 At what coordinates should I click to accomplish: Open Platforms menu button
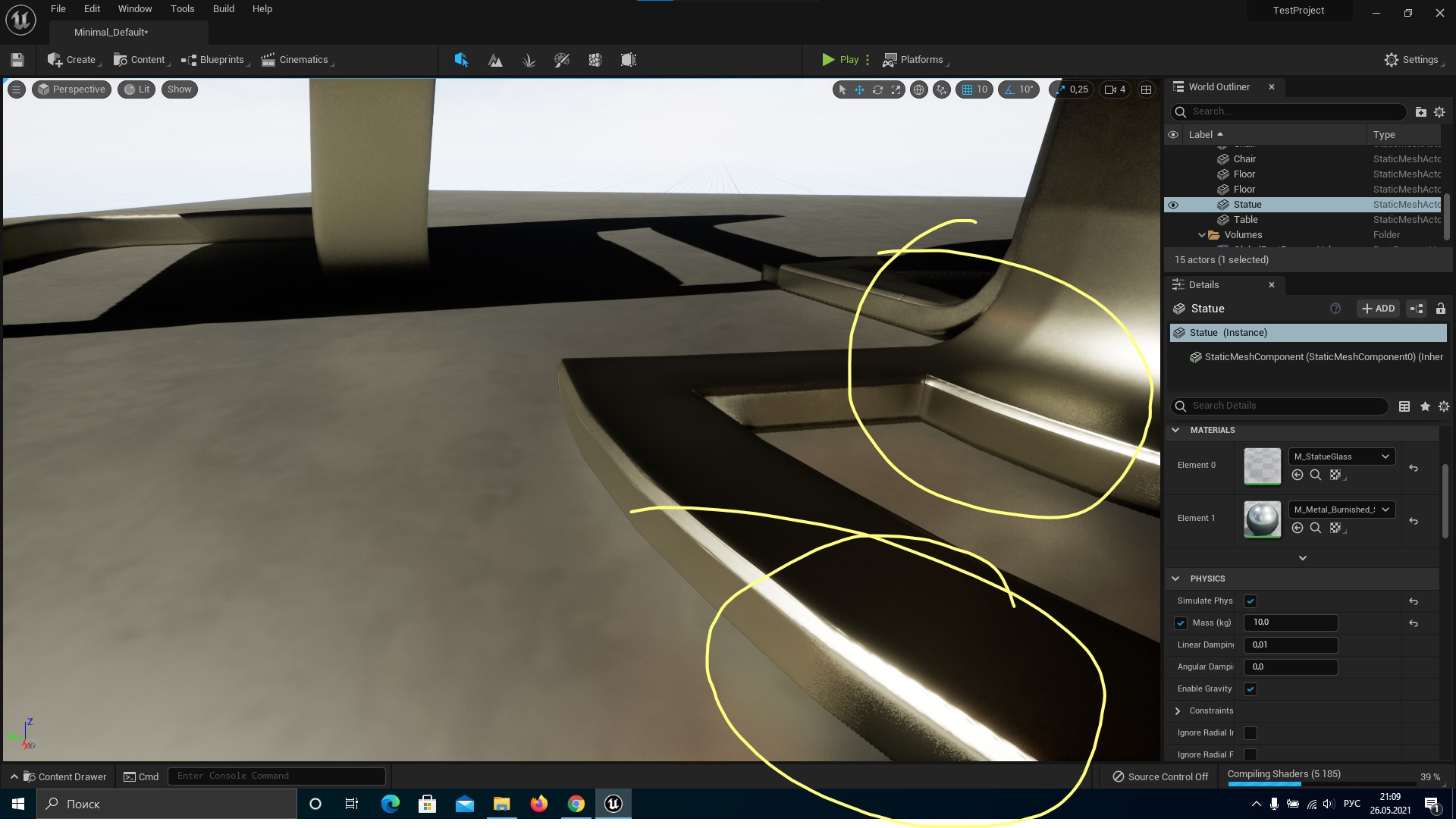pyautogui.click(x=915, y=60)
